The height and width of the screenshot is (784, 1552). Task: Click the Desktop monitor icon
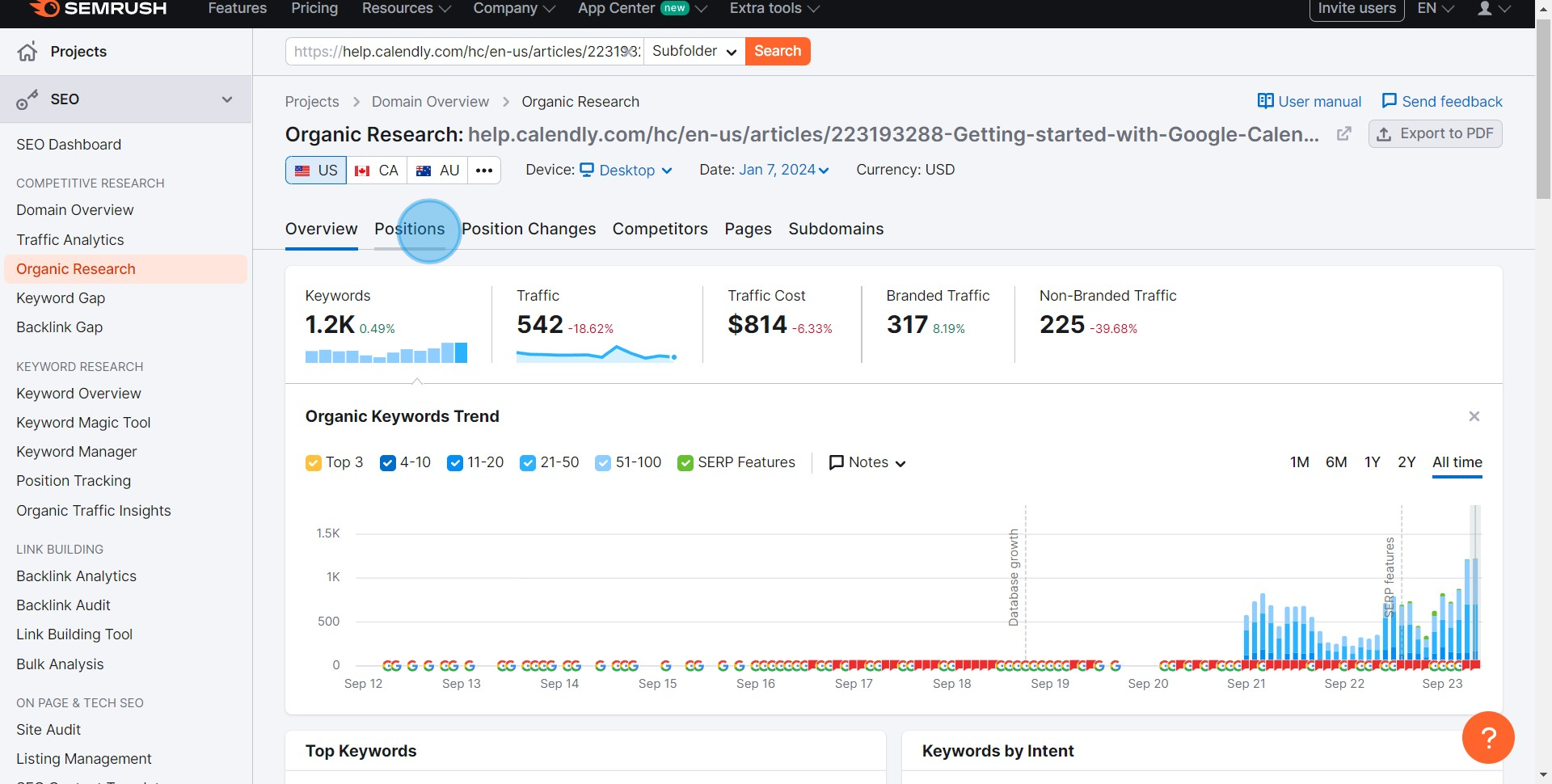coord(587,170)
